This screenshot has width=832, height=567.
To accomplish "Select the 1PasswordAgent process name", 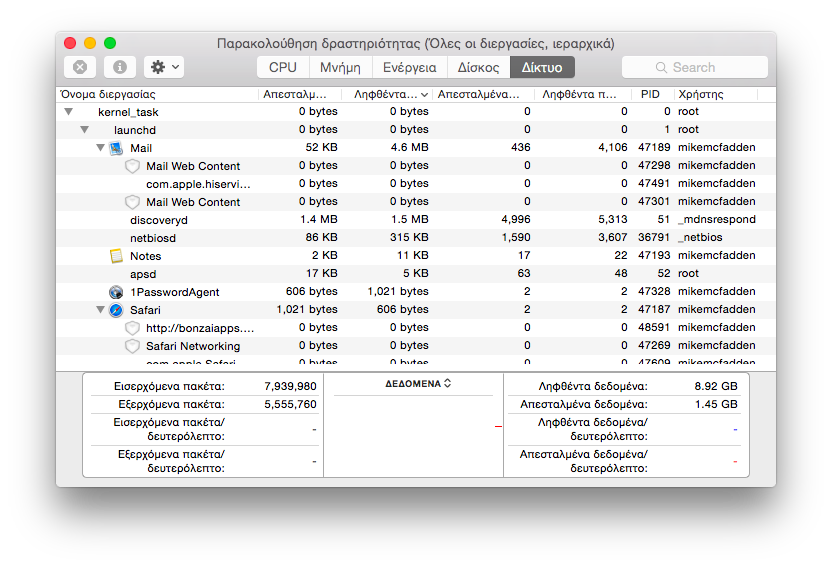I will coord(175,292).
